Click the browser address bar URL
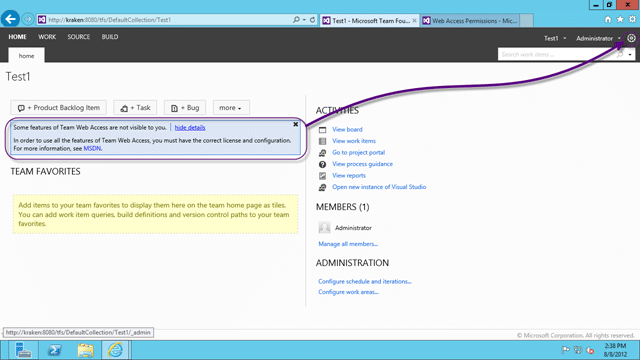The image size is (640, 360). [109, 20]
